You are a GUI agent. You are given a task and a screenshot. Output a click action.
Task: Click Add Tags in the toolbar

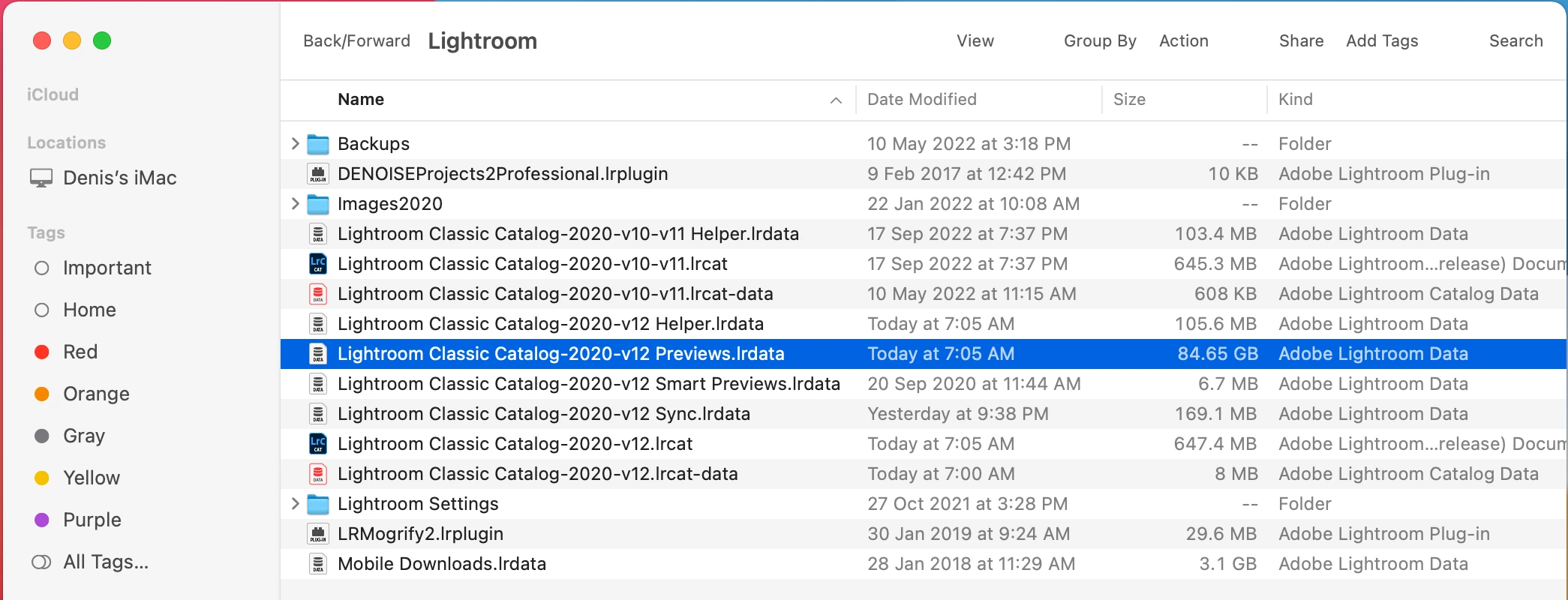click(x=1382, y=41)
